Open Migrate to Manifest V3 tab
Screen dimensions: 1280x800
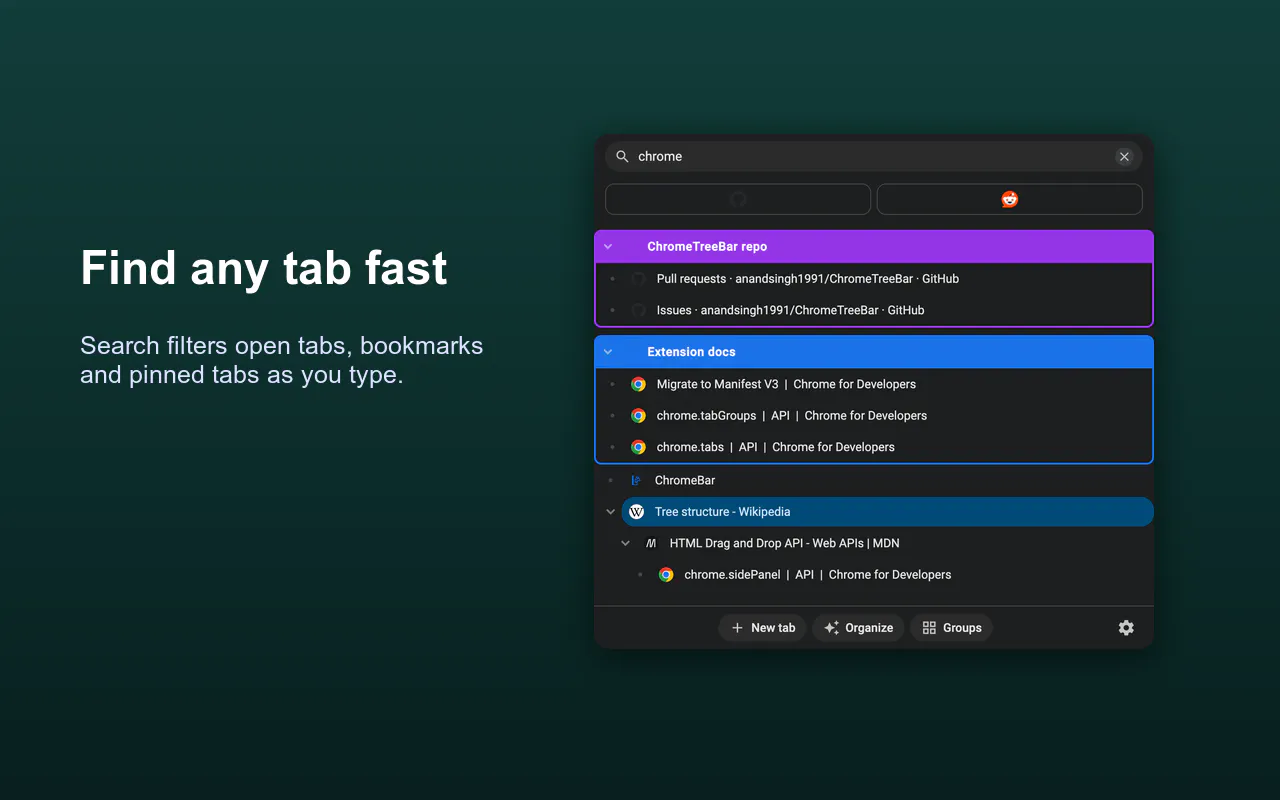(874, 384)
